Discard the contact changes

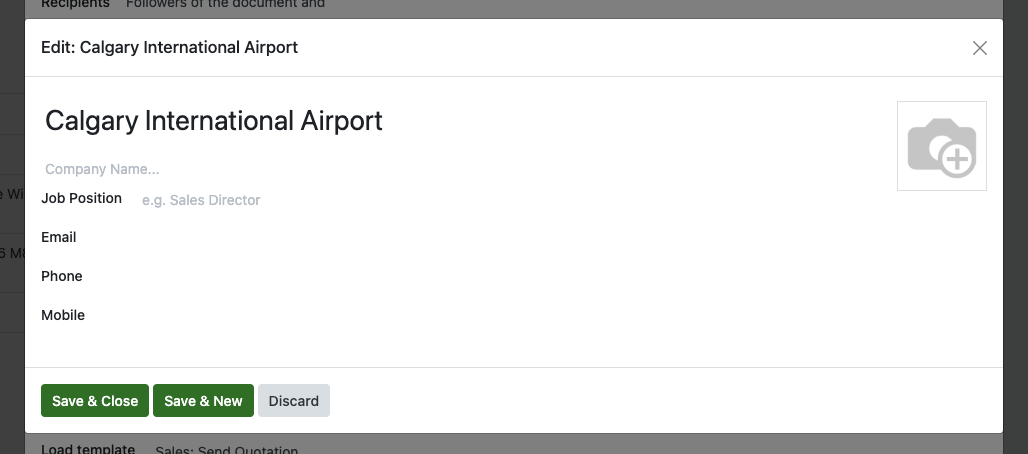293,401
